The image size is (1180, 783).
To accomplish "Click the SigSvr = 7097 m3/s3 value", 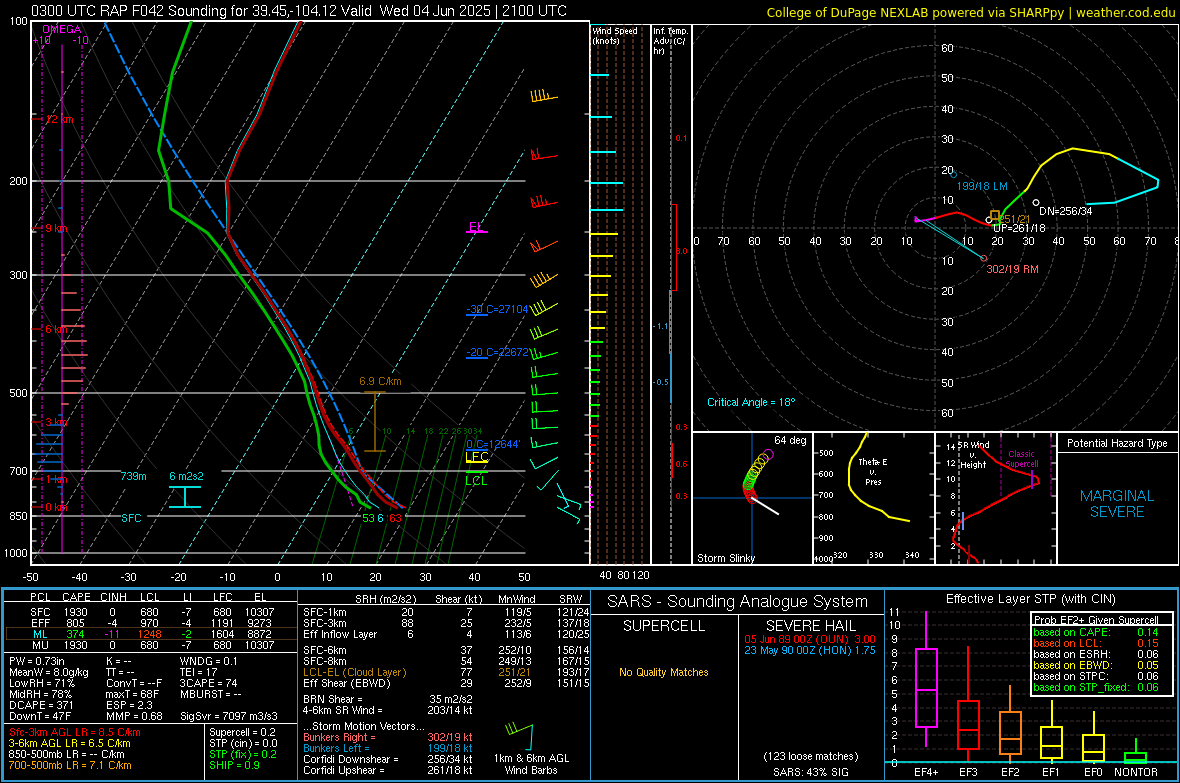I will 229,716.
